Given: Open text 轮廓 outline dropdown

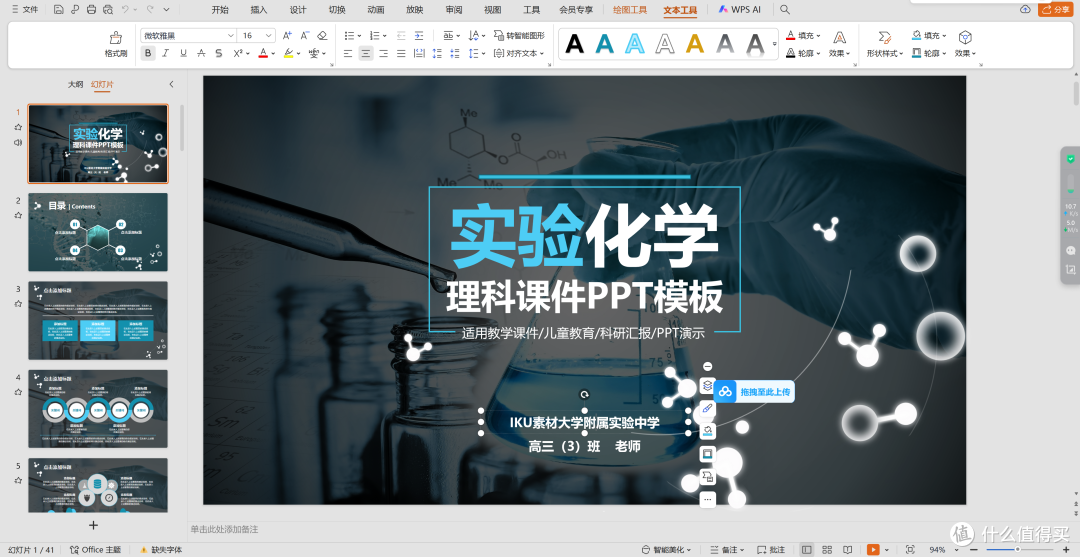Looking at the screenshot, I should pos(803,53).
